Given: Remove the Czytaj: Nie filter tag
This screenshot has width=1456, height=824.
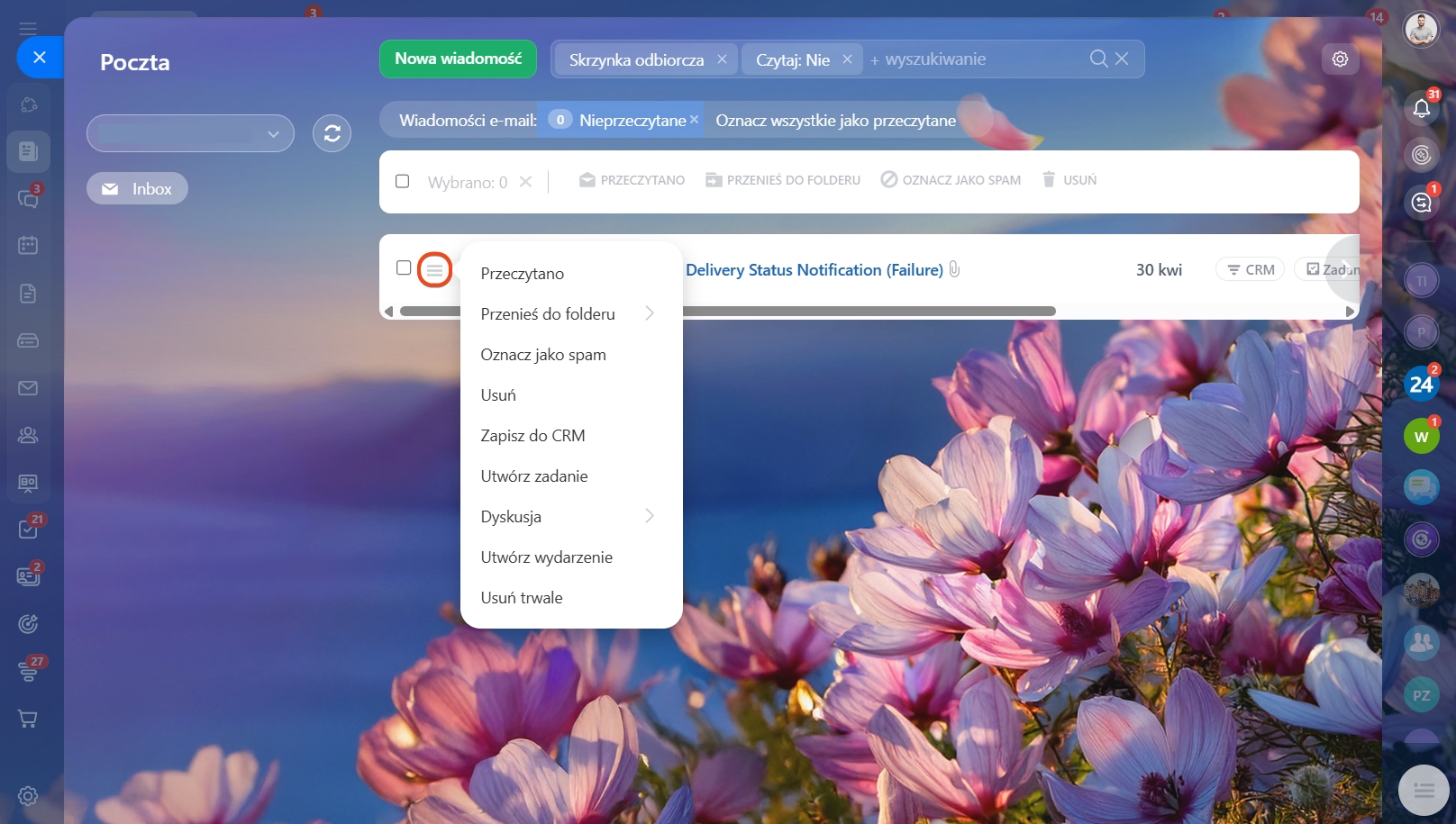Looking at the screenshot, I should [847, 59].
